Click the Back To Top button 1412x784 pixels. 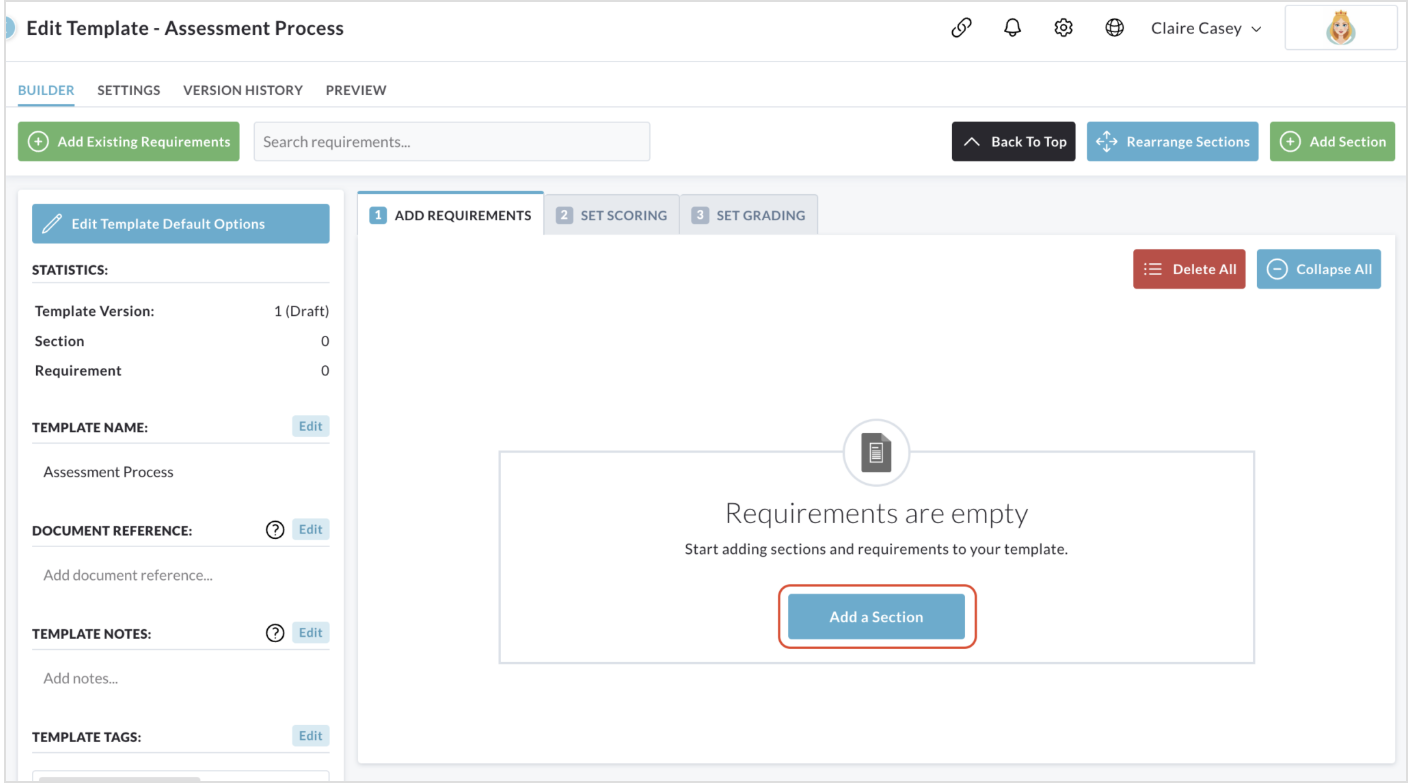click(x=1014, y=142)
